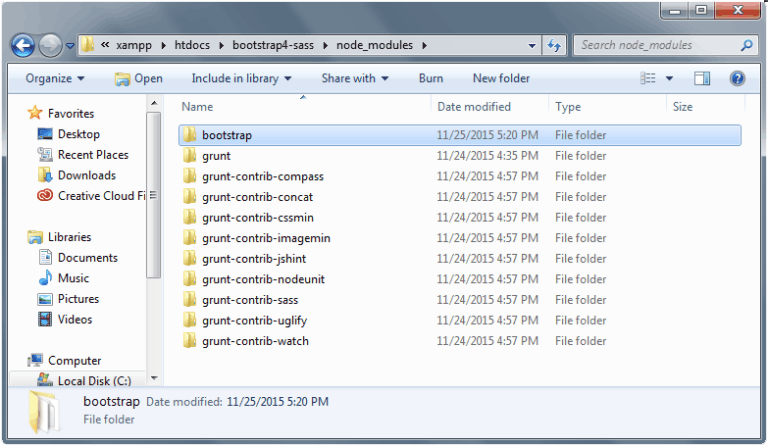Viewport: 768px width, 446px height.
Task: Select Local Disk (C:) in navigation pane
Action: coord(94,381)
